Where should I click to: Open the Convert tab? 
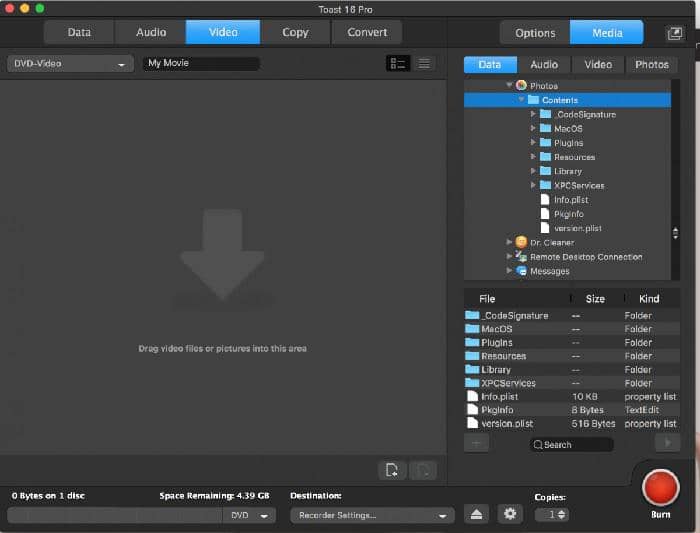(x=367, y=32)
